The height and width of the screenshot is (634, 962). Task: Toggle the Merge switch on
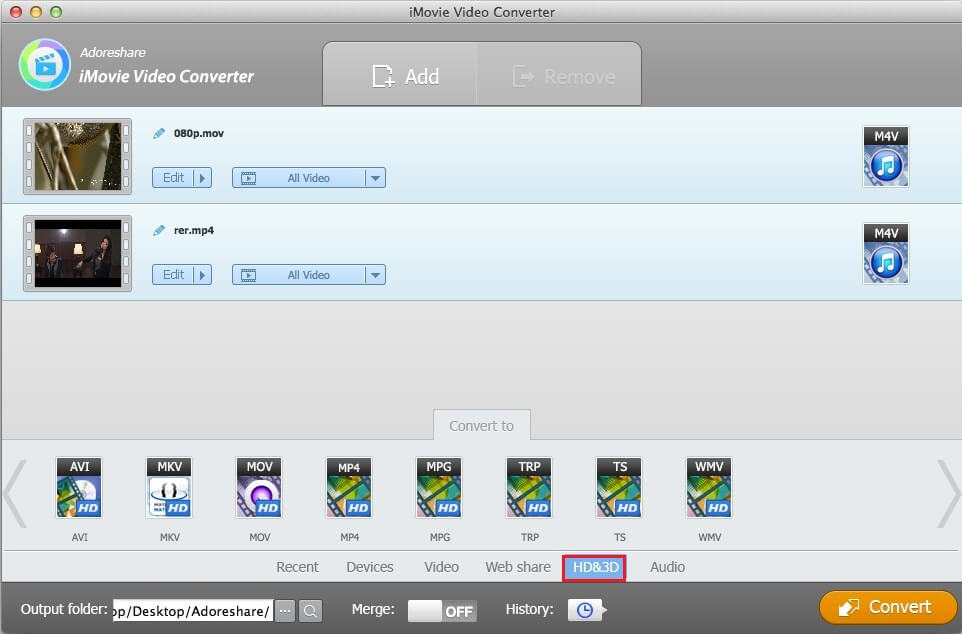click(442, 610)
